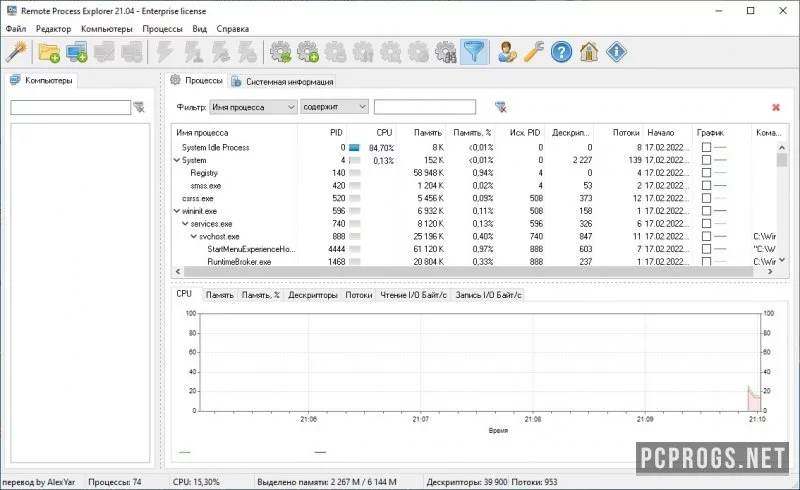800x490 pixels.
Task: Open the user with key icon
Action: 507,52
